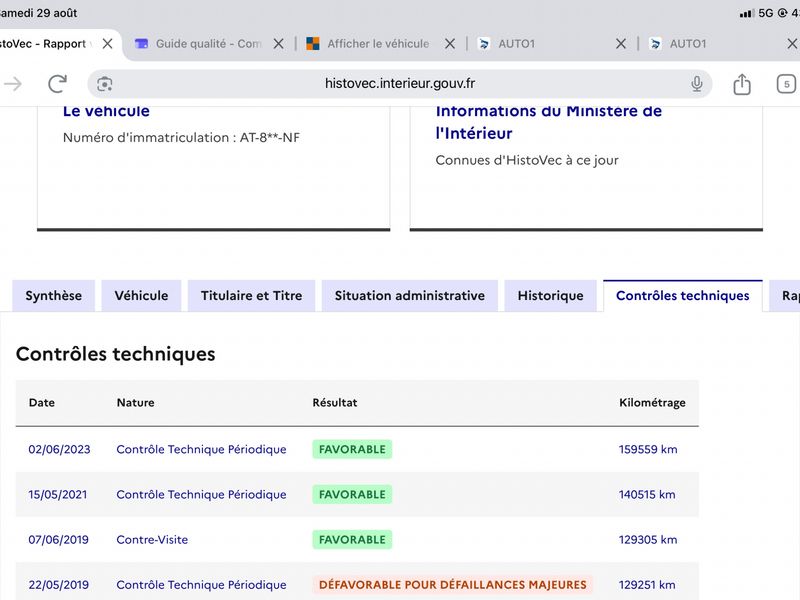Screen dimensions: 800x600
Task: Tap the 5G signal status indicator
Action: click(765, 13)
